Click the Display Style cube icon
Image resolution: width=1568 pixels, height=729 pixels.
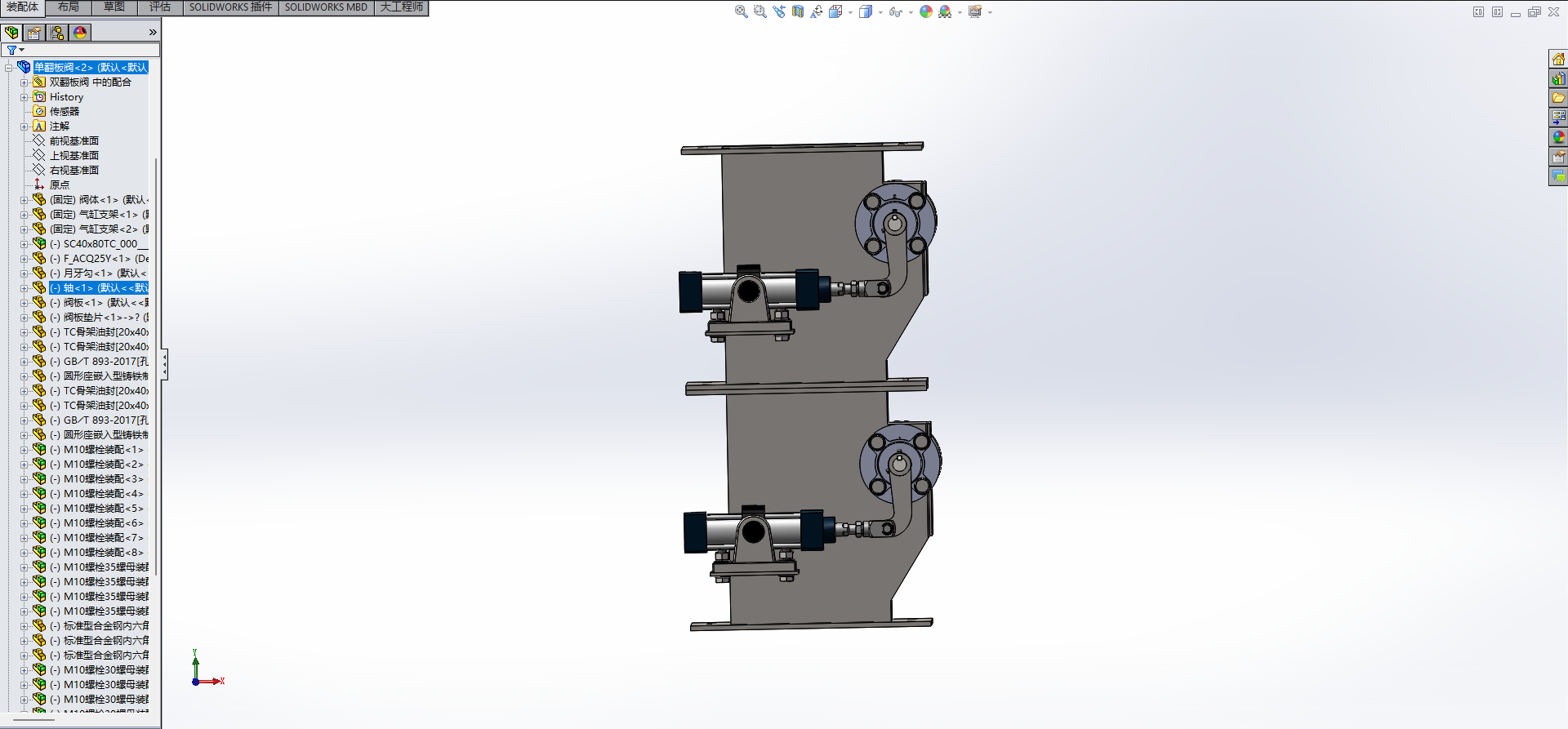tap(866, 11)
